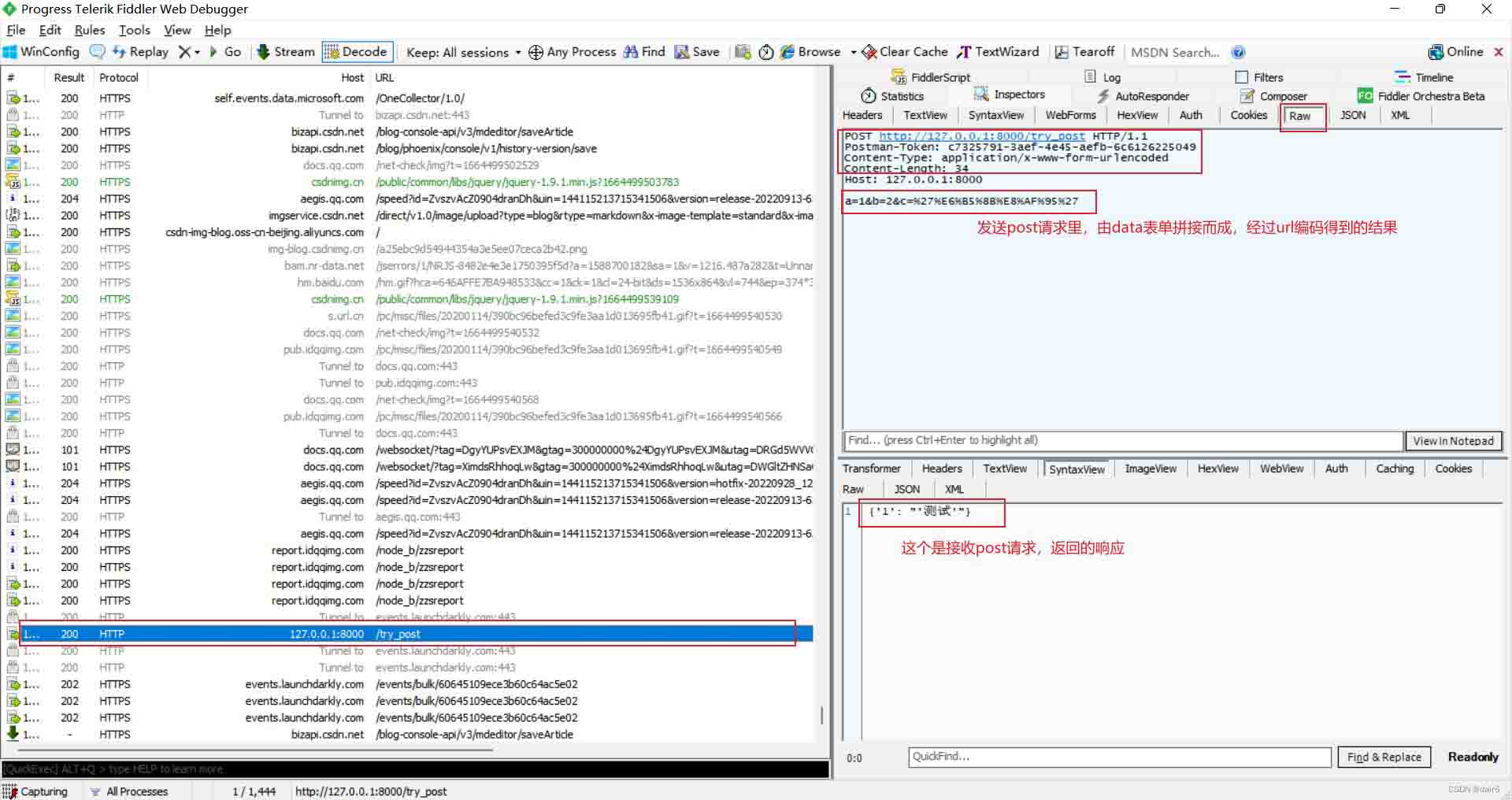Click the session list vertical scrollbar
Screen dimensions: 1512x800
pos(821,715)
